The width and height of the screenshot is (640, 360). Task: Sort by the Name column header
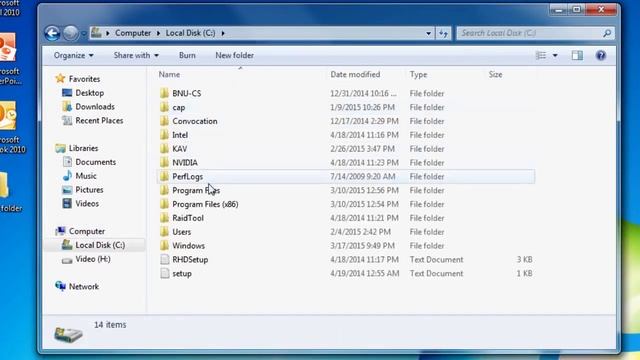click(x=169, y=74)
